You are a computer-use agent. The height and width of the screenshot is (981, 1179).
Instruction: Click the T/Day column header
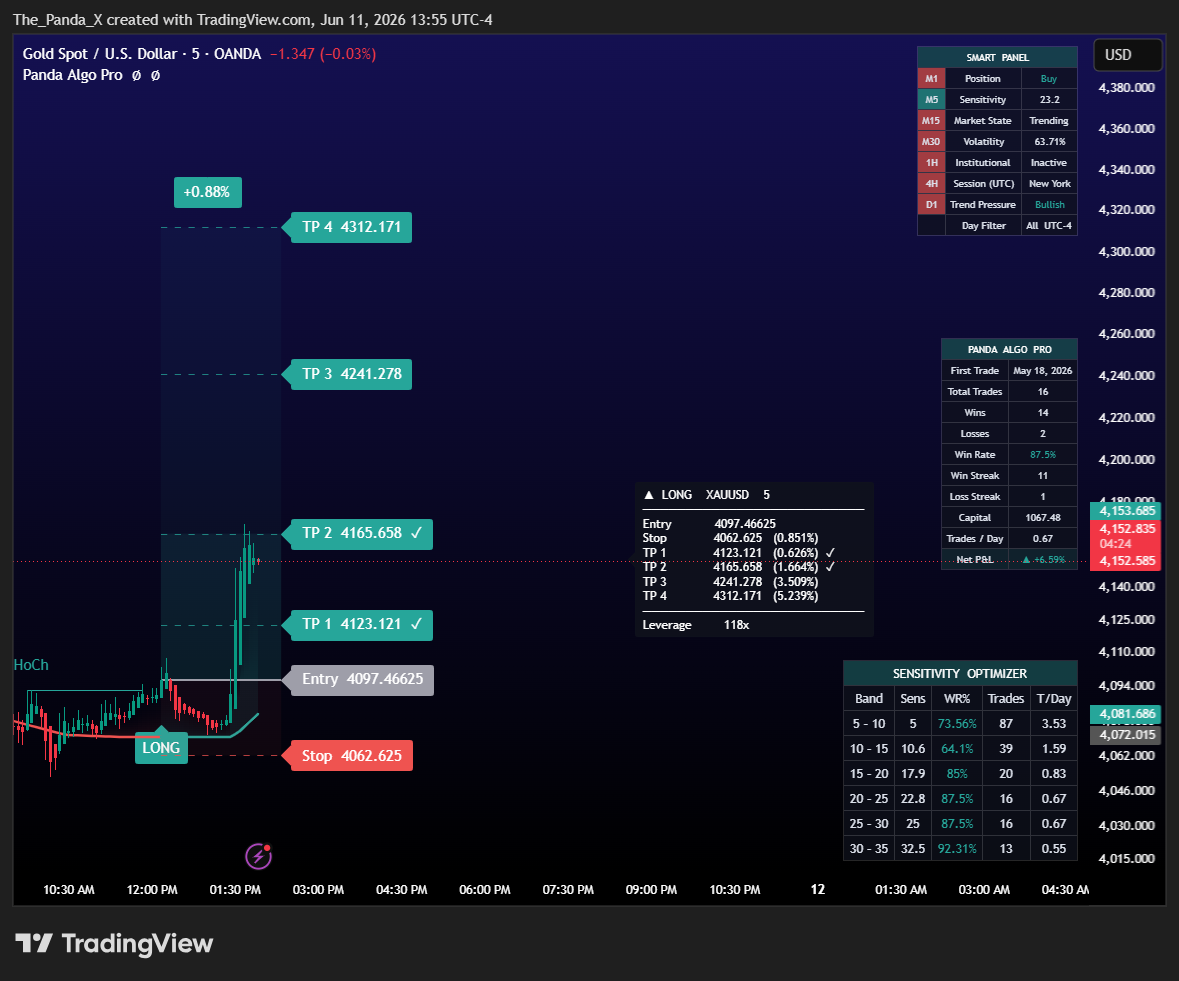point(1054,698)
